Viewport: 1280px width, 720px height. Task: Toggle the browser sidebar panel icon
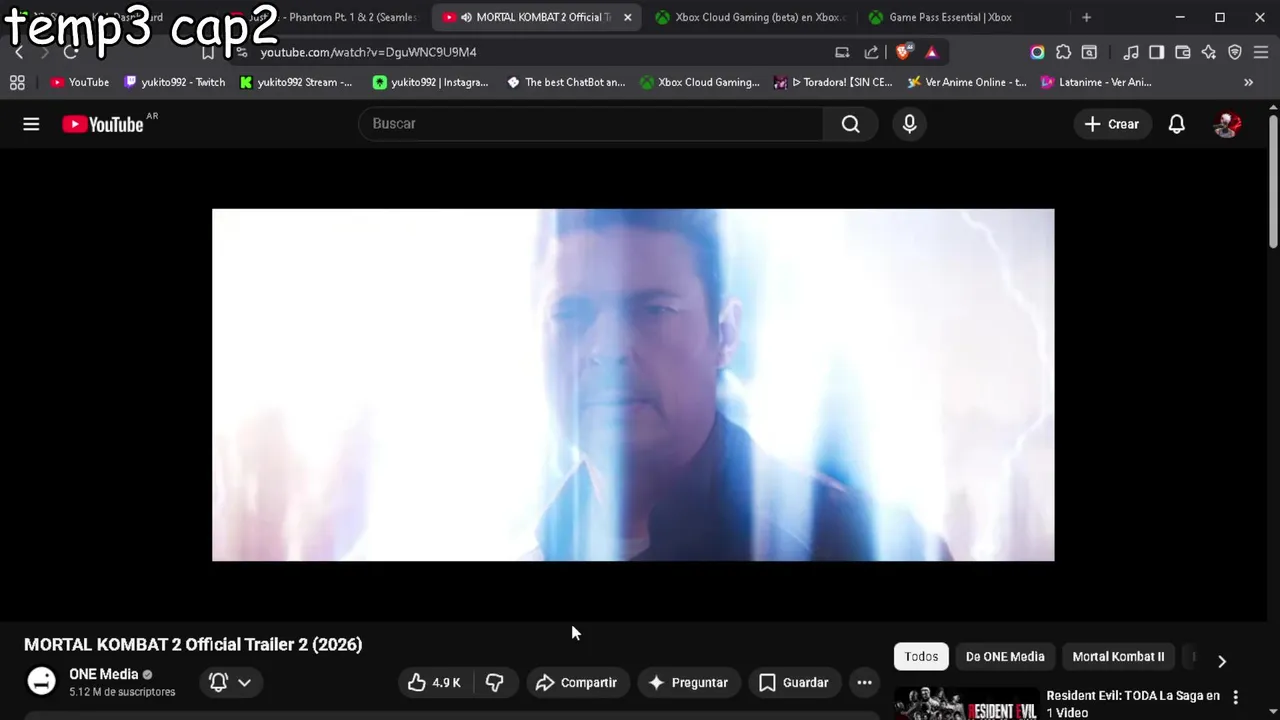[x=1156, y=52]
